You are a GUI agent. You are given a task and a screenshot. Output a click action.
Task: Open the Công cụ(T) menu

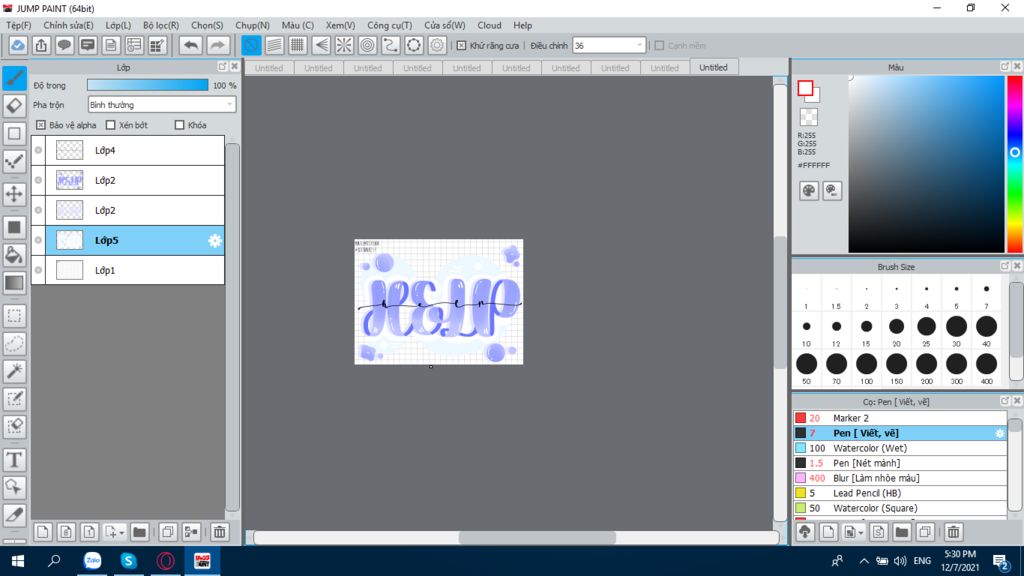click(389, 25)
